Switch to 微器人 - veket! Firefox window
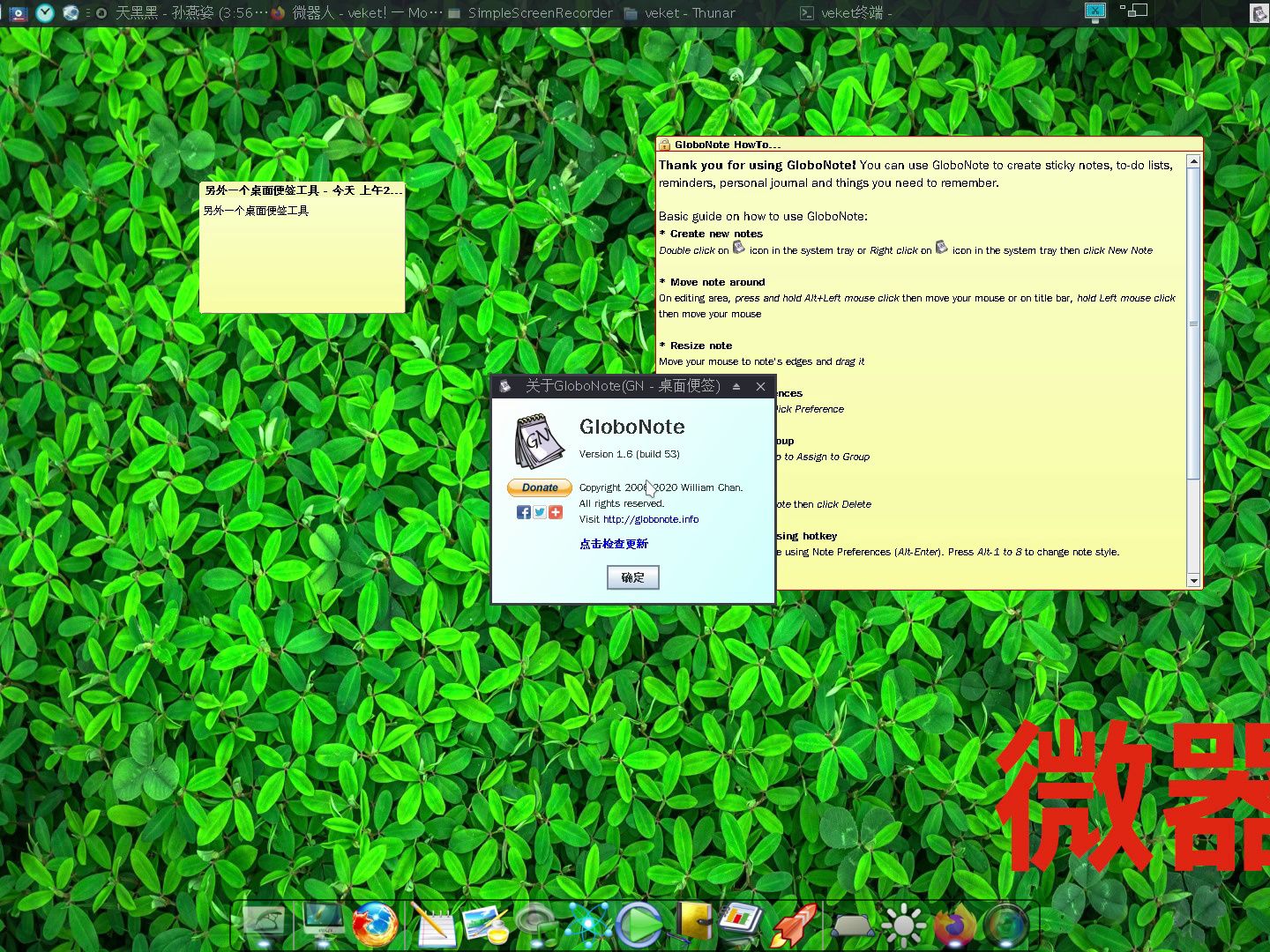The image size is (1270, 952). (x=356, y=13)
